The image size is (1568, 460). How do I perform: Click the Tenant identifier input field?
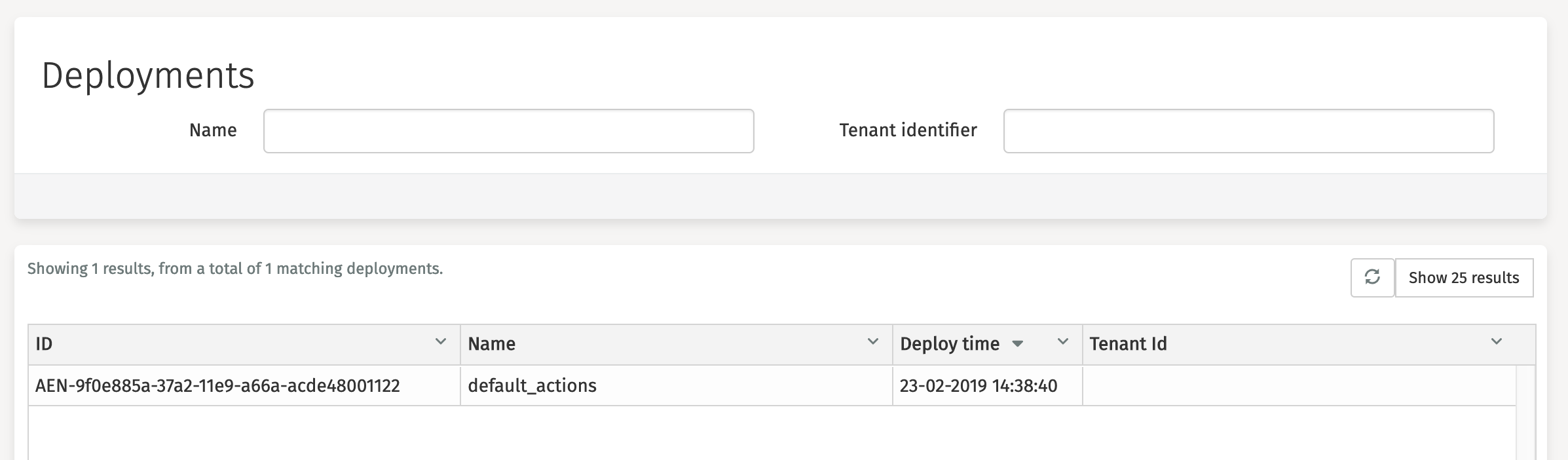[x=1248, y=130]
